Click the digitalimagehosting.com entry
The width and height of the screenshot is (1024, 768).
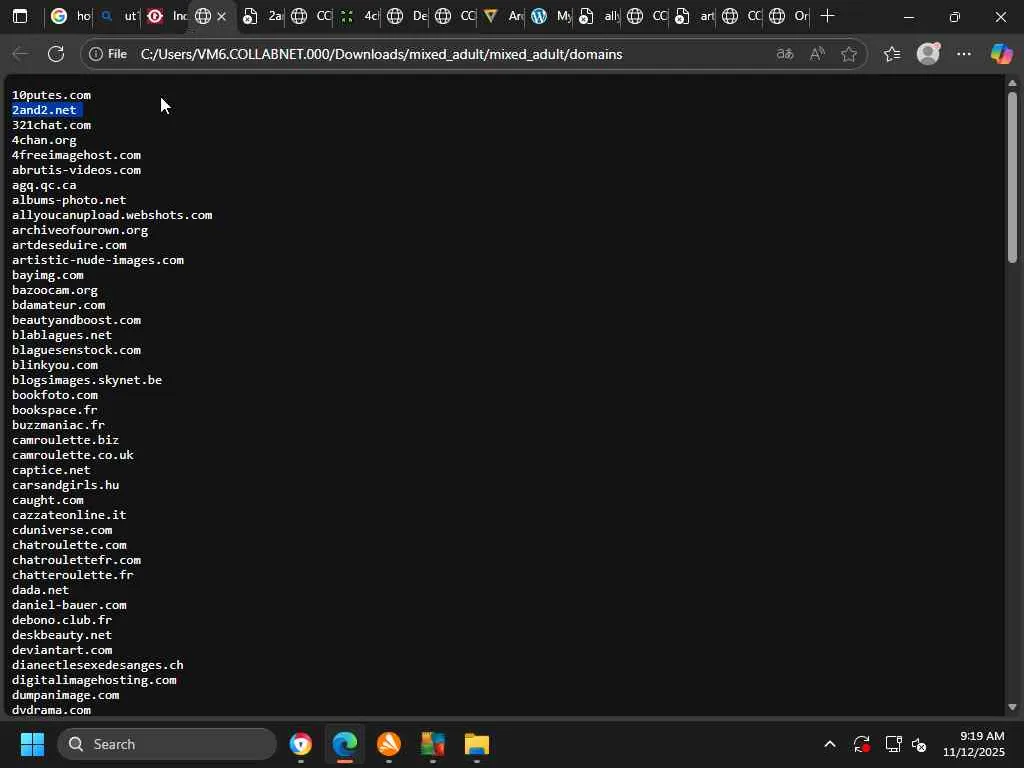click(x=94, y=680)
